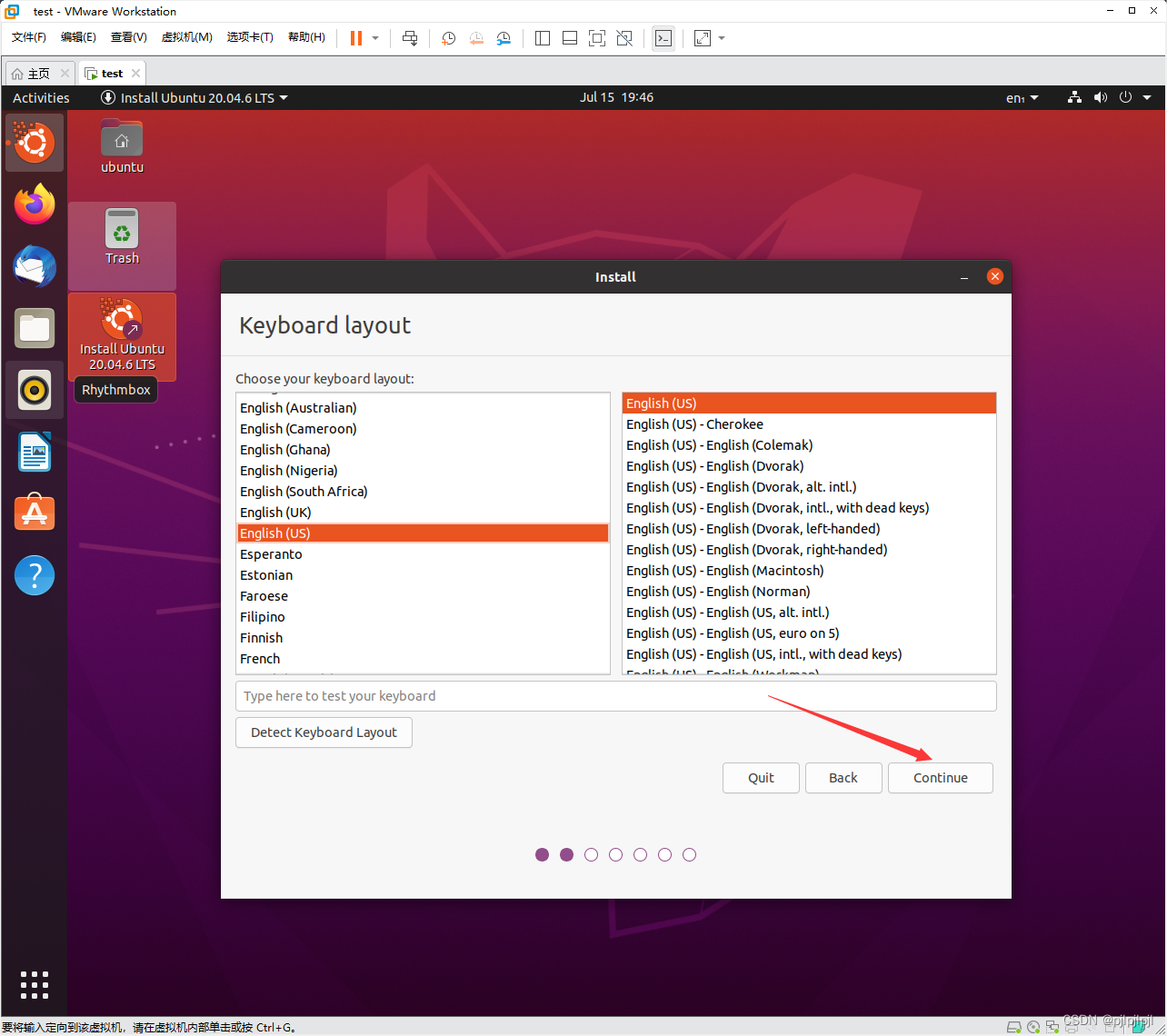Screen dimensions: 1167x1036
Task: Click the Unity mode icon in VMware toolbar
Action: (624, 38)
